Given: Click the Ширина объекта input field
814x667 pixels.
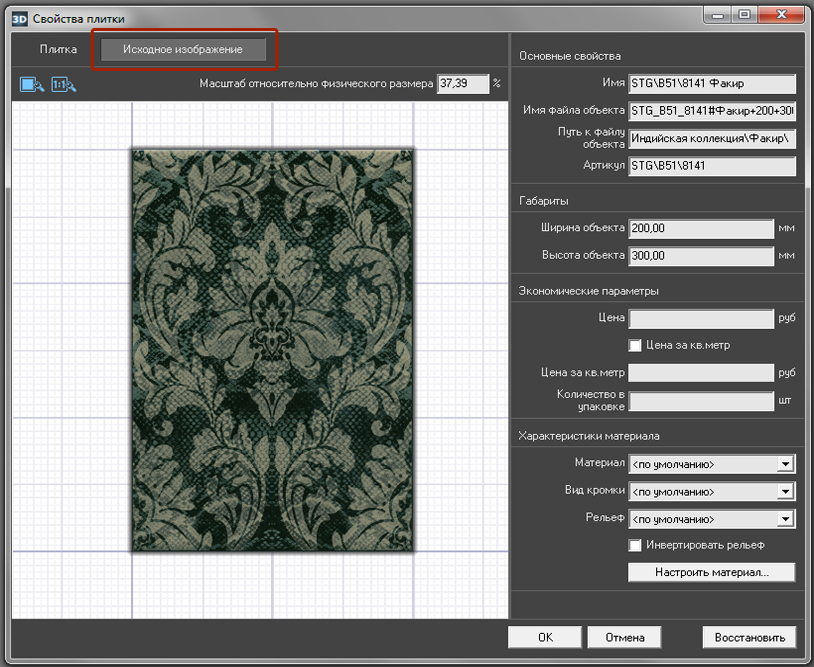Looking at the screenshot, I should click(700, 229).
